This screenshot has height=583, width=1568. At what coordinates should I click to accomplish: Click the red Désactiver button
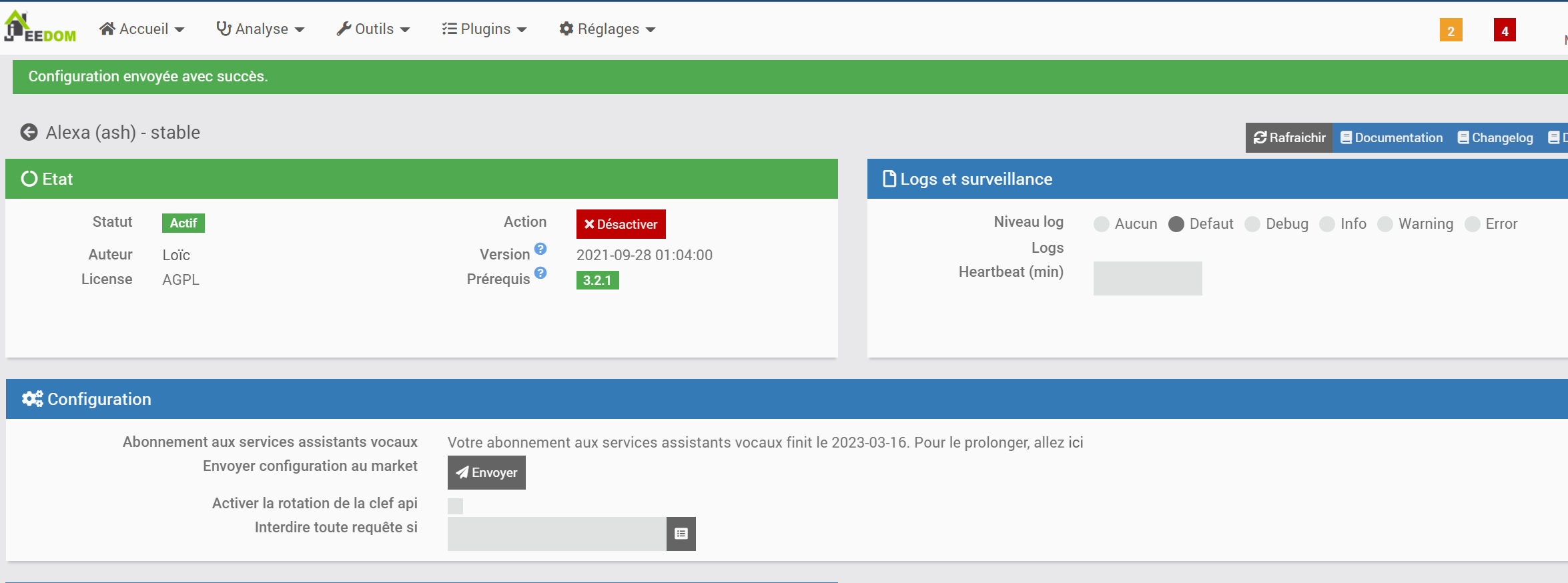click(621, 224)
